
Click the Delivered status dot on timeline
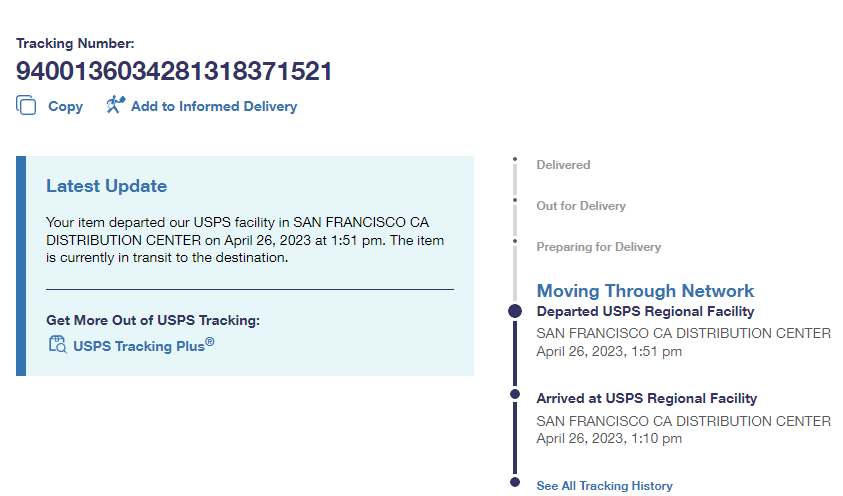coord(515,159)
